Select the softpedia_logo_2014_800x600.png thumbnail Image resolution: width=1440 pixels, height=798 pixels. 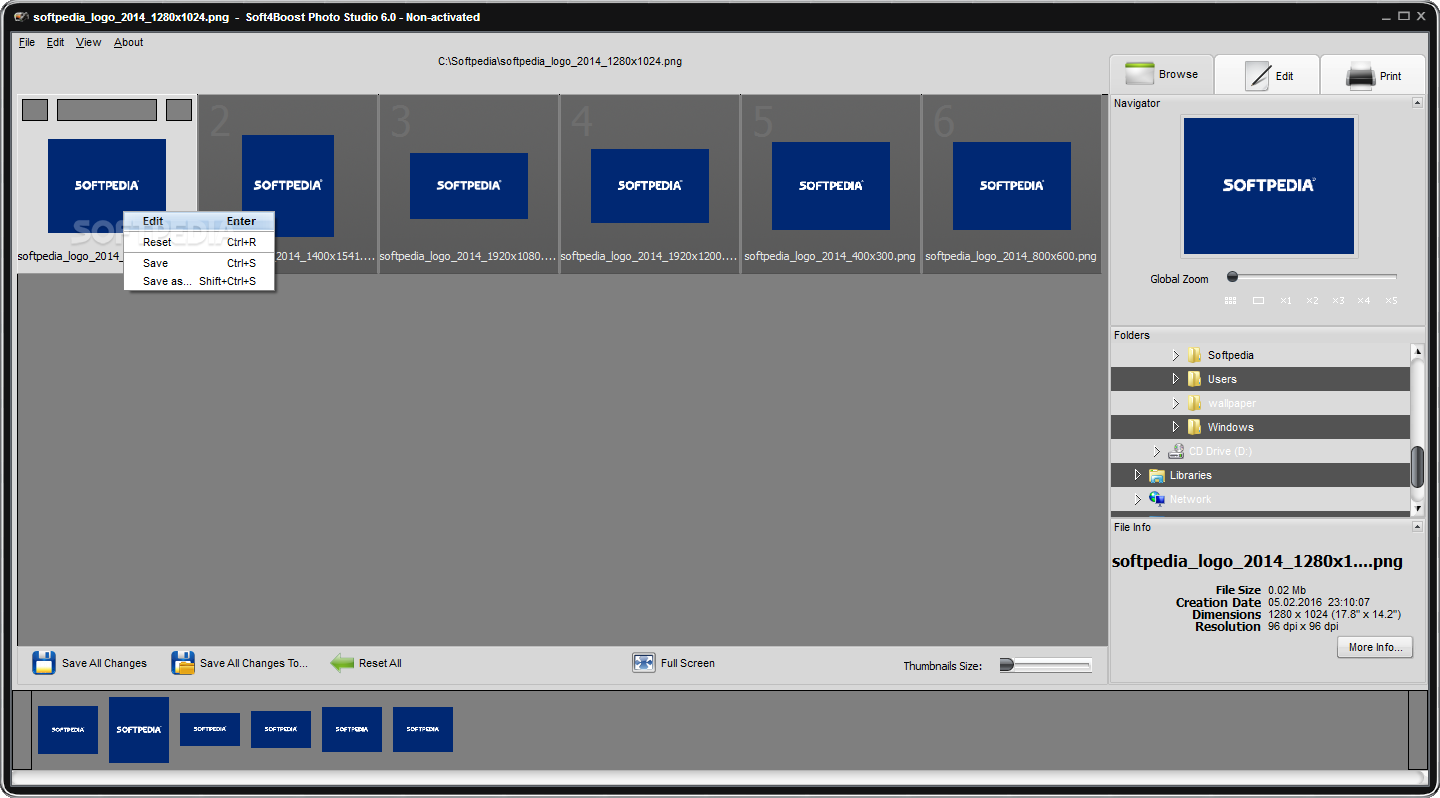click(x=1012, y=184)
